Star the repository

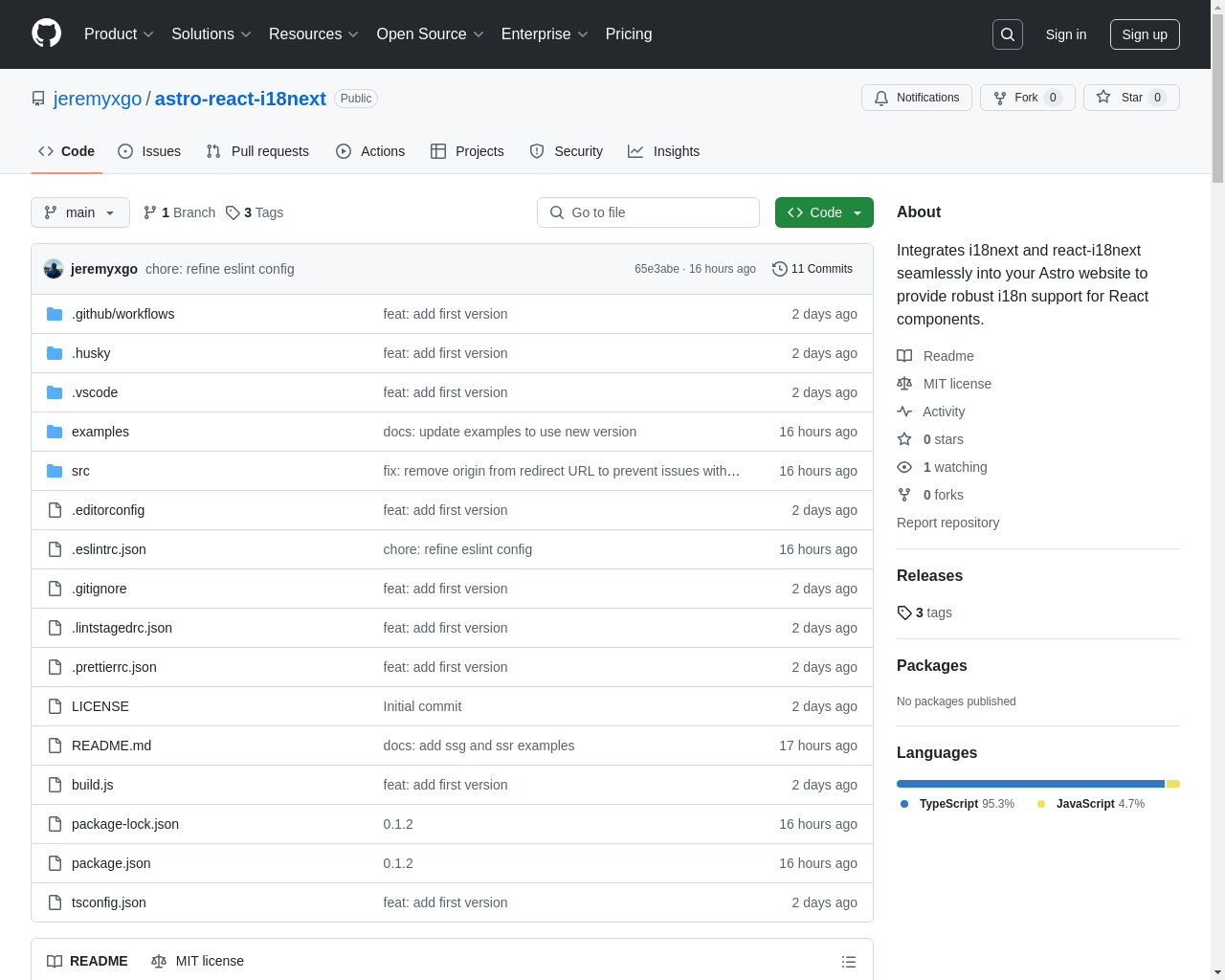pyautogui.click(x=1131, y=98)
